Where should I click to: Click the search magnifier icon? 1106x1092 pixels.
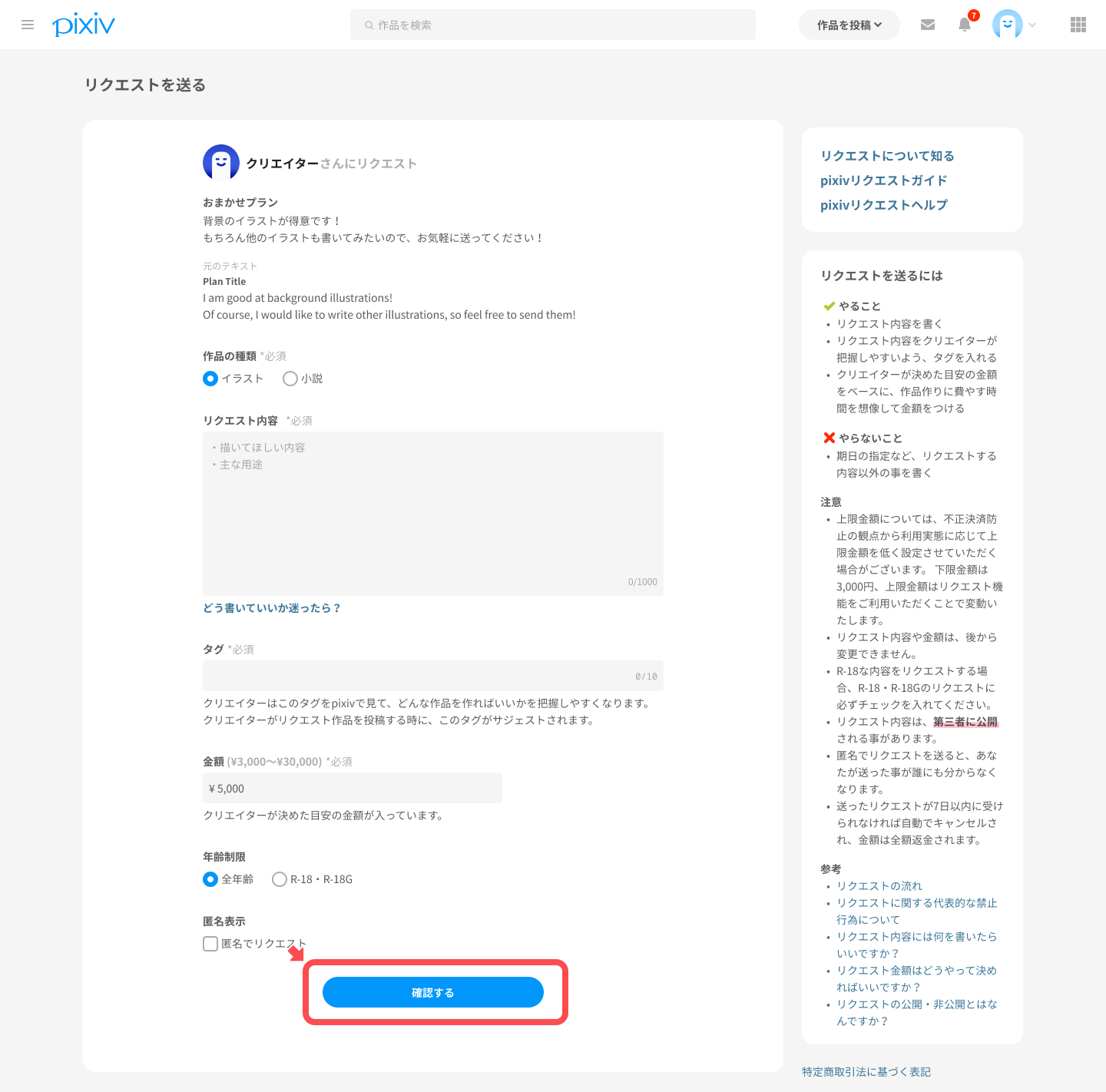[x=369, y=25]
